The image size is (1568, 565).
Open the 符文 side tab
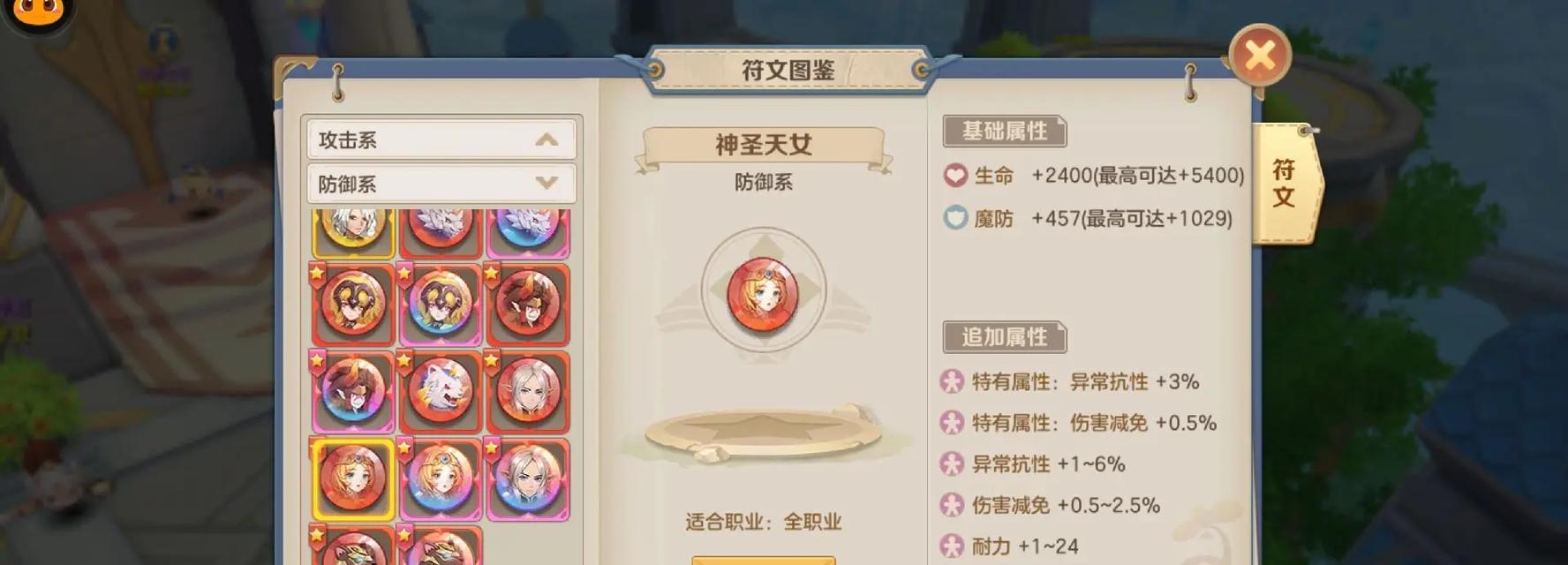click(x=1285, y=183)
